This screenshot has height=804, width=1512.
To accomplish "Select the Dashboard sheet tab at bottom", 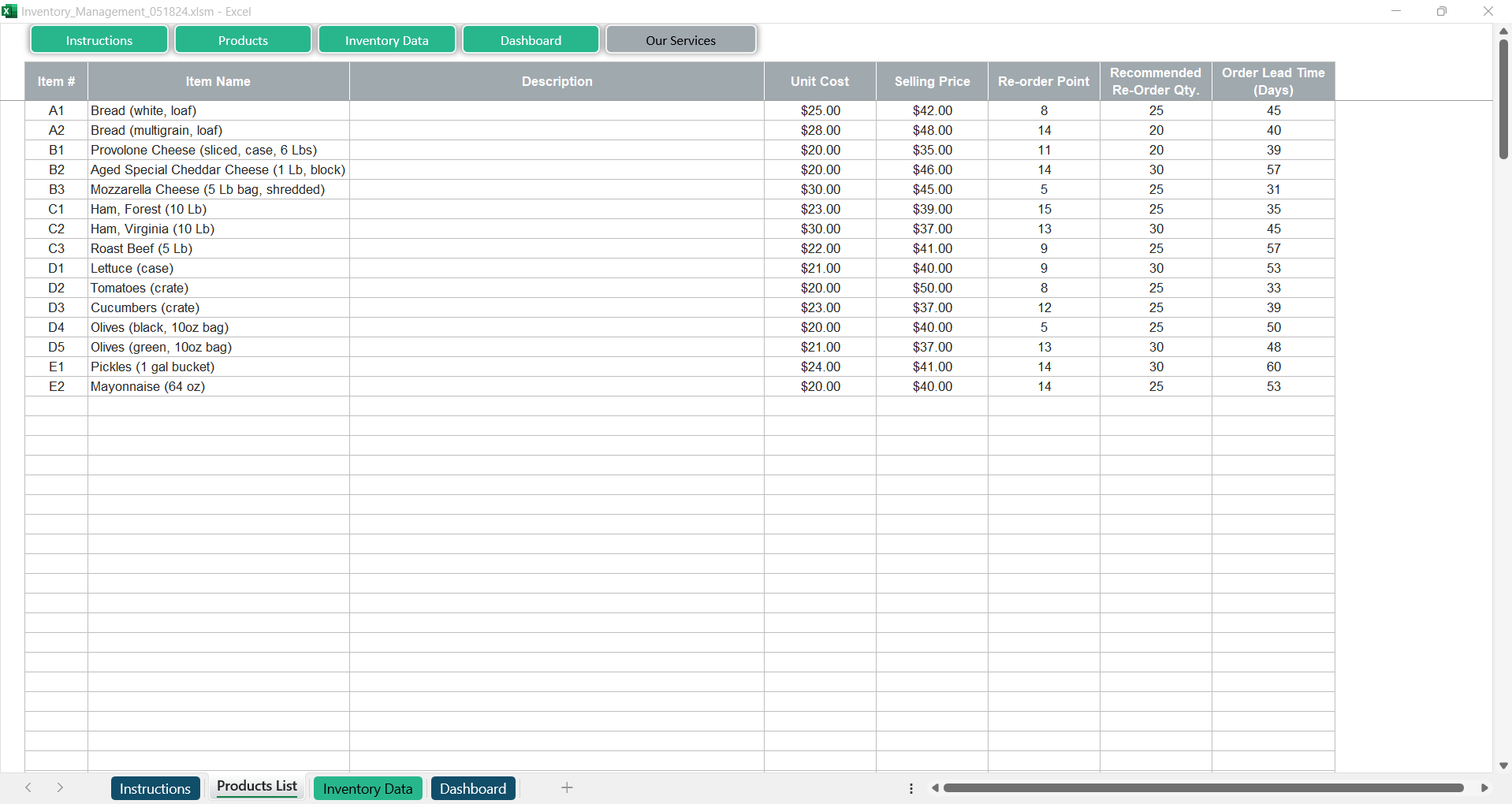I will (x=473, y=788).
